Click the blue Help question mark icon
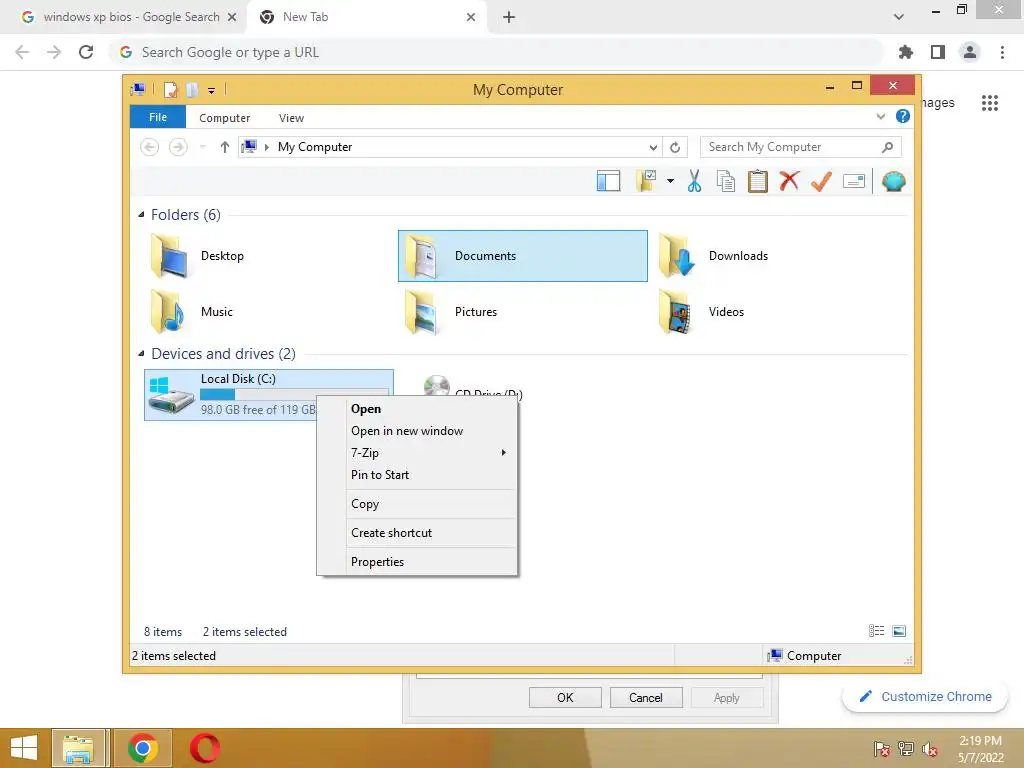This screenshot has width=1024, height=768. [903, 116]
